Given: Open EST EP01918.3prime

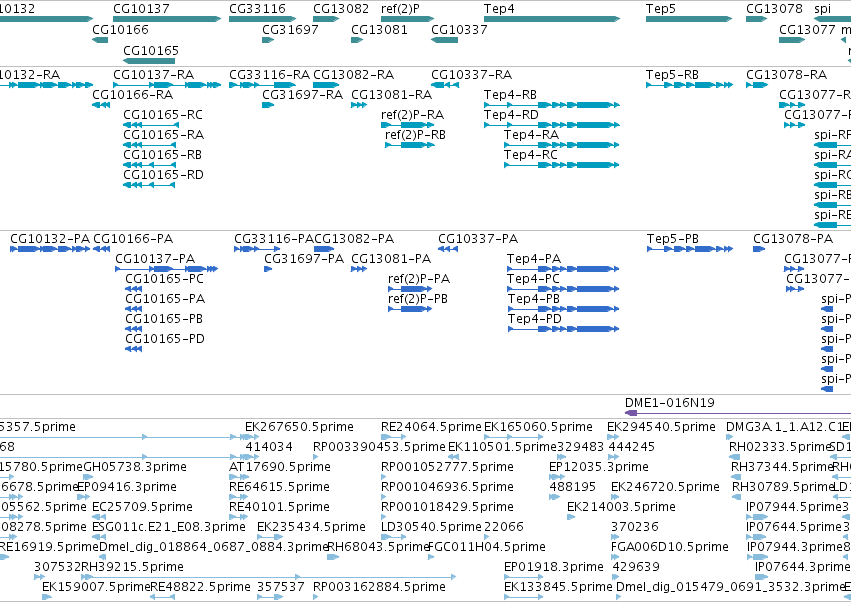Looking at the screenshot, I should tap(554, 567).
